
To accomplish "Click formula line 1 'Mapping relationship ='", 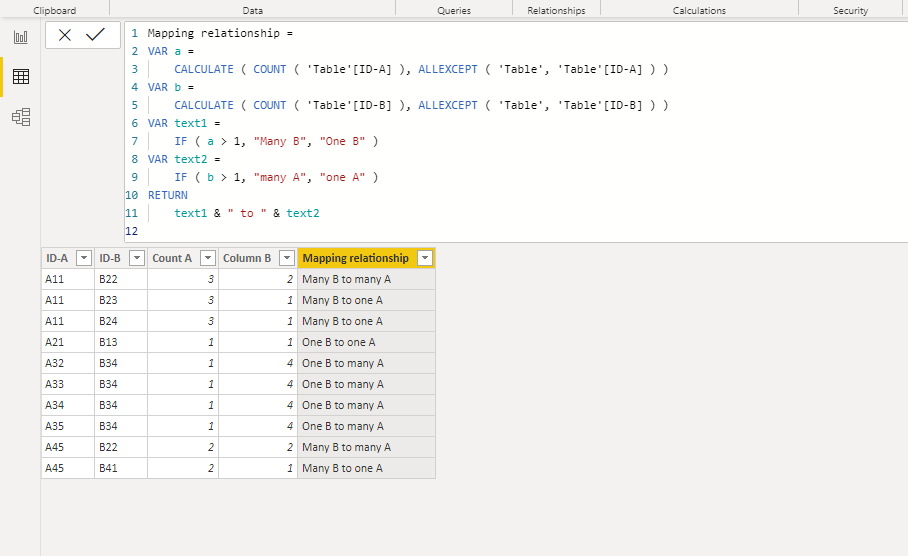I will (x=220, y=33).
